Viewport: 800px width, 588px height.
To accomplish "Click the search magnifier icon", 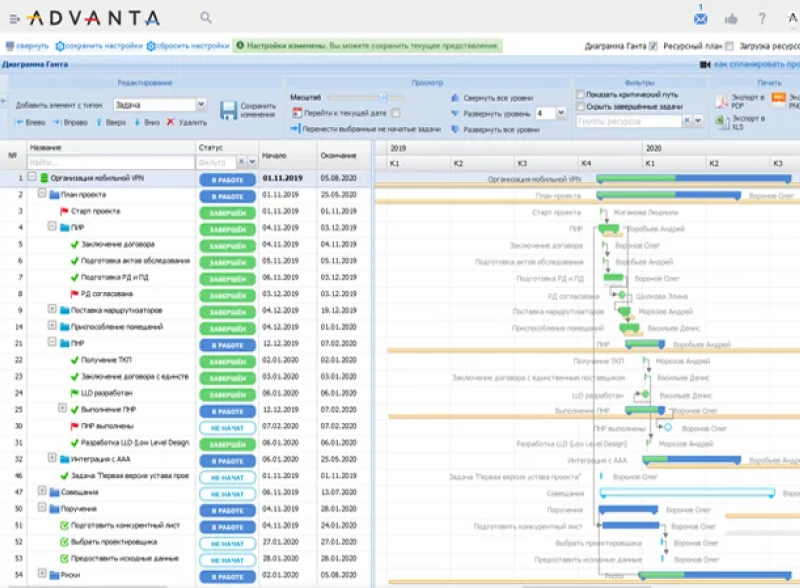I will coord(206,18).
